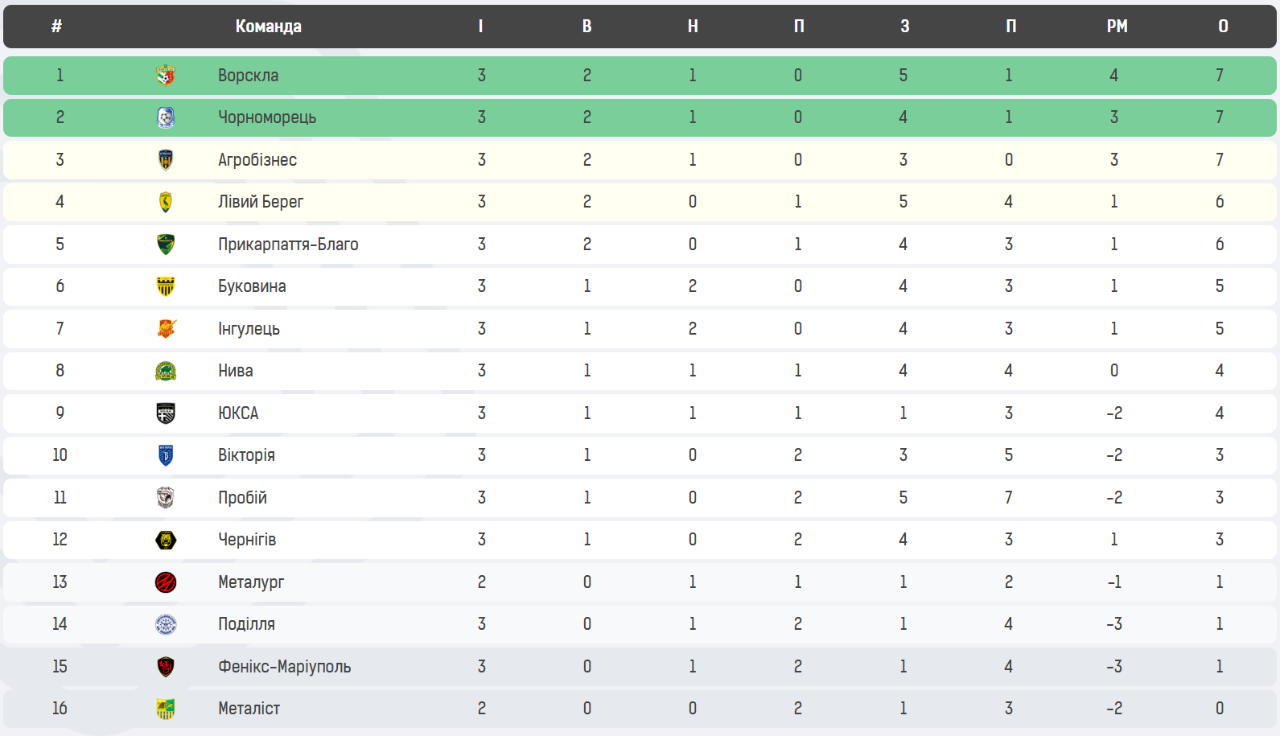The image size is (1280, 736).
Task: Open the Фенікс-Маріуполь team link
Action: pos(284,667)
